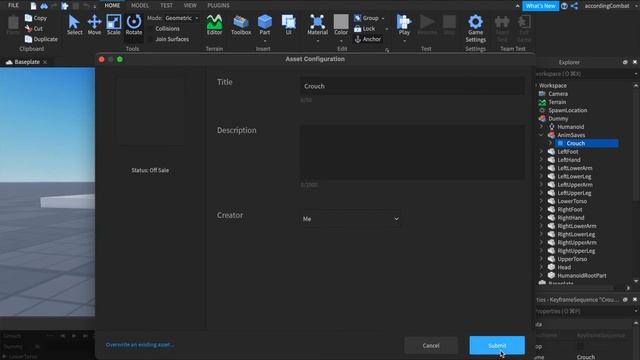640x360 pixels.
Task: Close the Explorer panel
Action: pos(635,62)
